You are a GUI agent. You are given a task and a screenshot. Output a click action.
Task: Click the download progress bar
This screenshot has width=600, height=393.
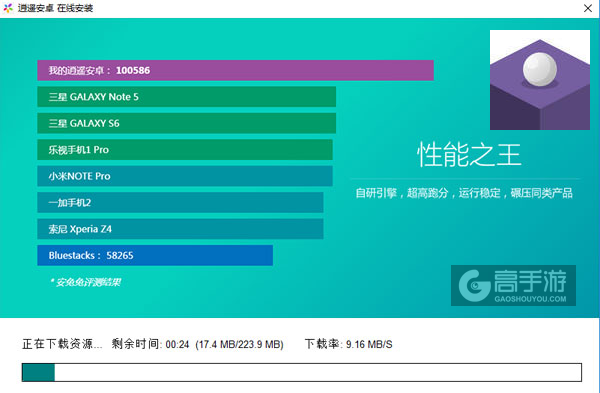click(x=302, y=372)
